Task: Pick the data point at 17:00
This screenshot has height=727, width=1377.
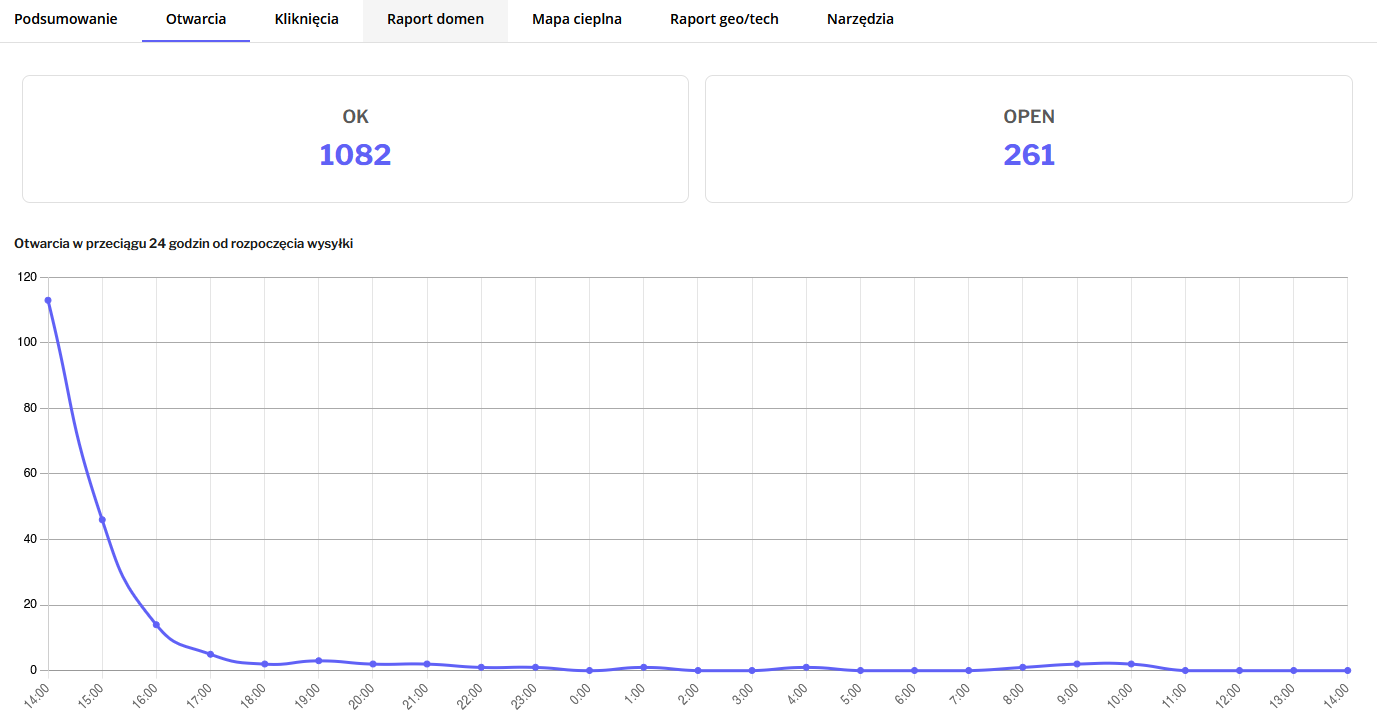Action: point(210,654)
